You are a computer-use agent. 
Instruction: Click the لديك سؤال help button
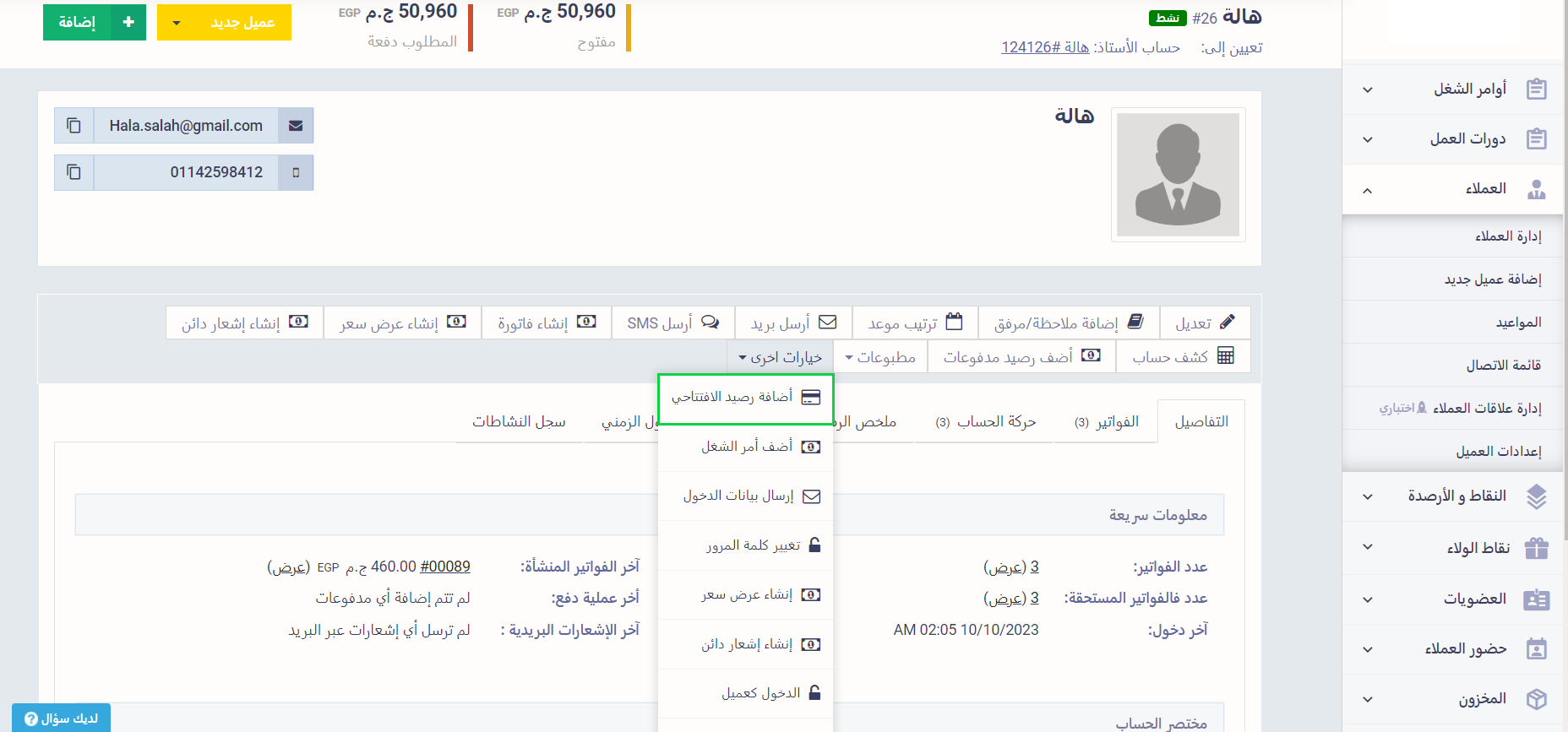[61, 718]
